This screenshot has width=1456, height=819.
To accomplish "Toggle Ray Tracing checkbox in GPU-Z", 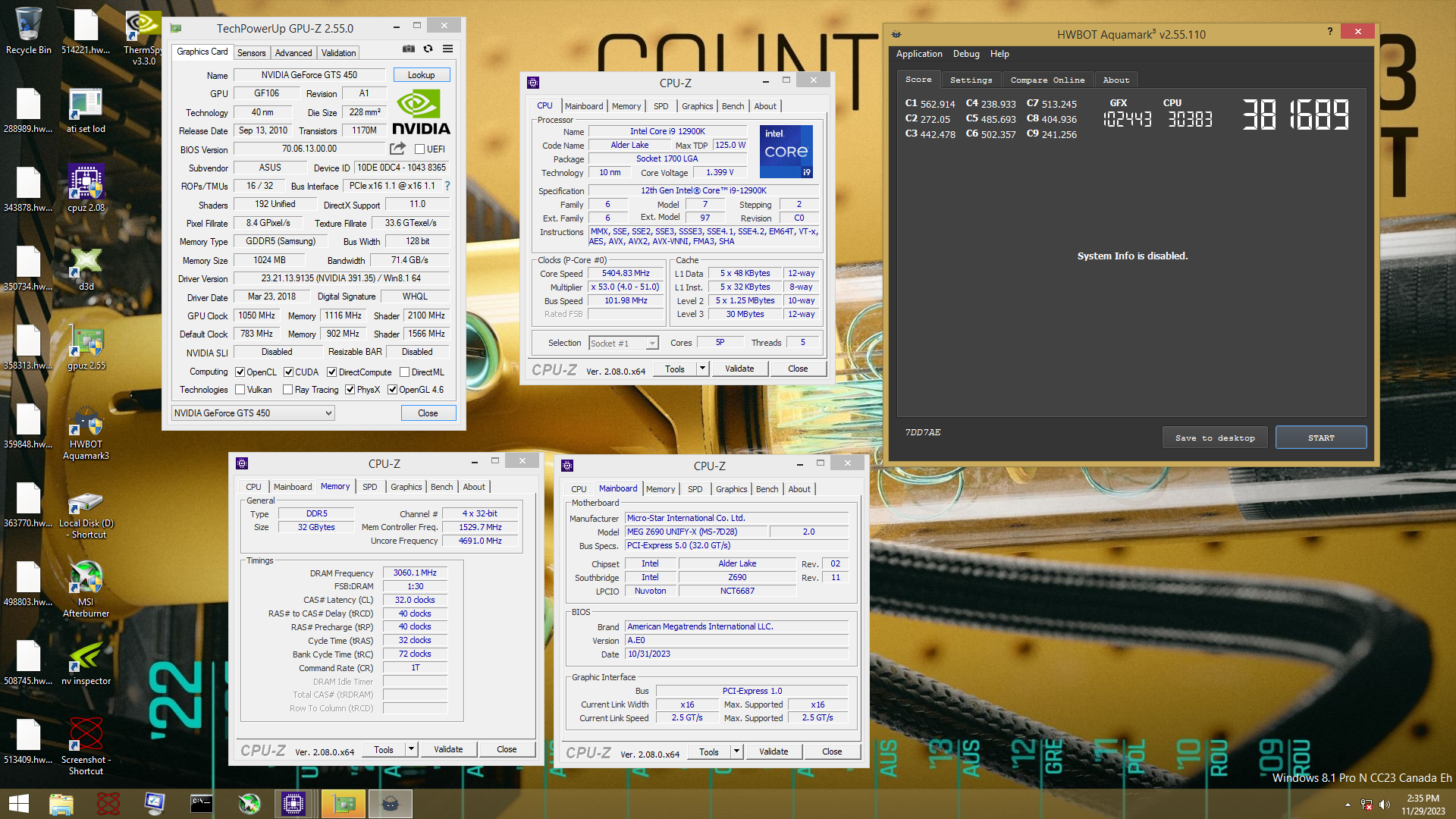I will tap(288, 390).
